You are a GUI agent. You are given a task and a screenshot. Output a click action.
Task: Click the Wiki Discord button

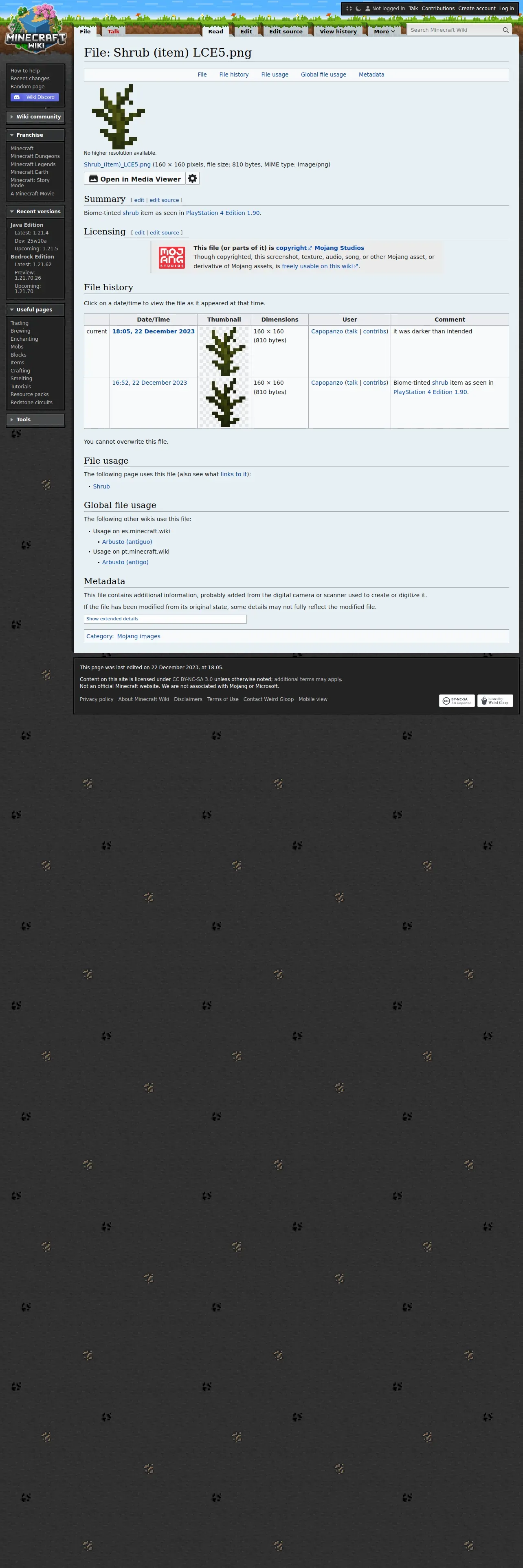point(35,97)
